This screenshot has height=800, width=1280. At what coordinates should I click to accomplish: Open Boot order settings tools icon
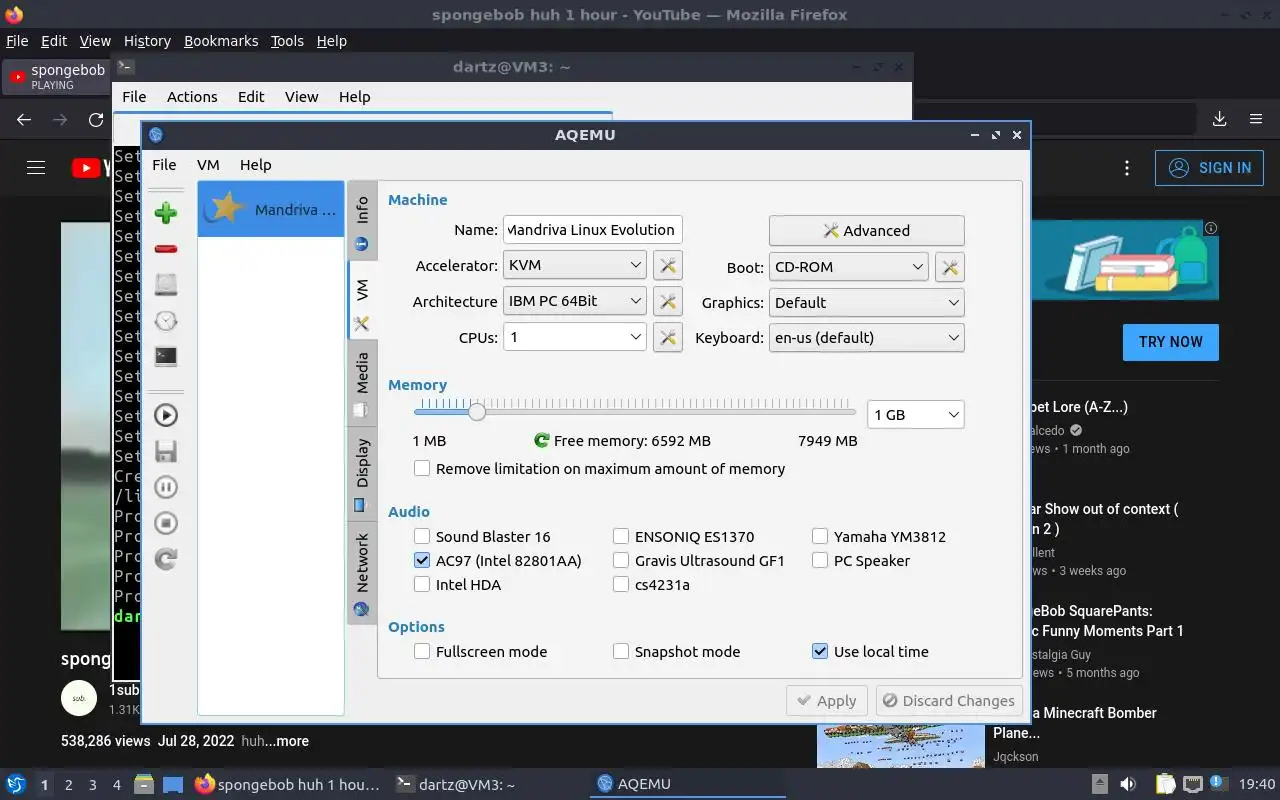point(949,267)
